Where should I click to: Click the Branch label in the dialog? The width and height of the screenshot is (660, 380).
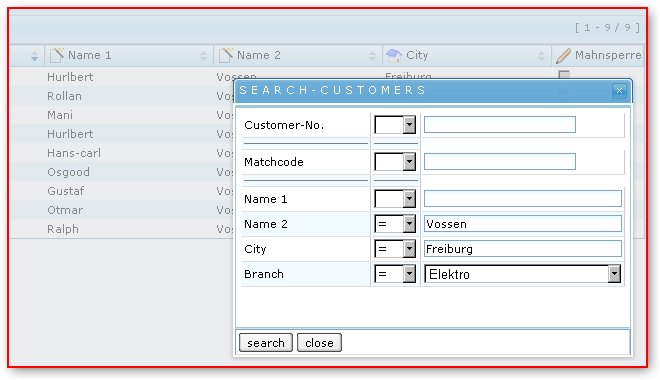pyautogui.click(x=264, y=274)
